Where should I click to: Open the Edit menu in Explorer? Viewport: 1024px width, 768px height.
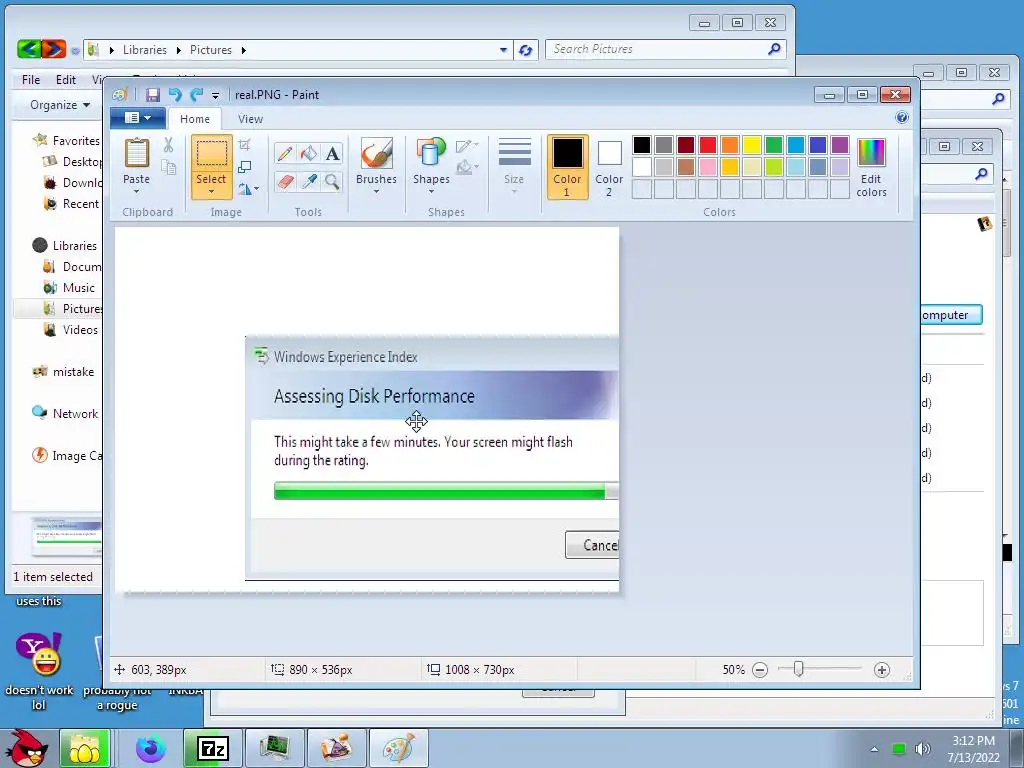(x=65, y=80)
